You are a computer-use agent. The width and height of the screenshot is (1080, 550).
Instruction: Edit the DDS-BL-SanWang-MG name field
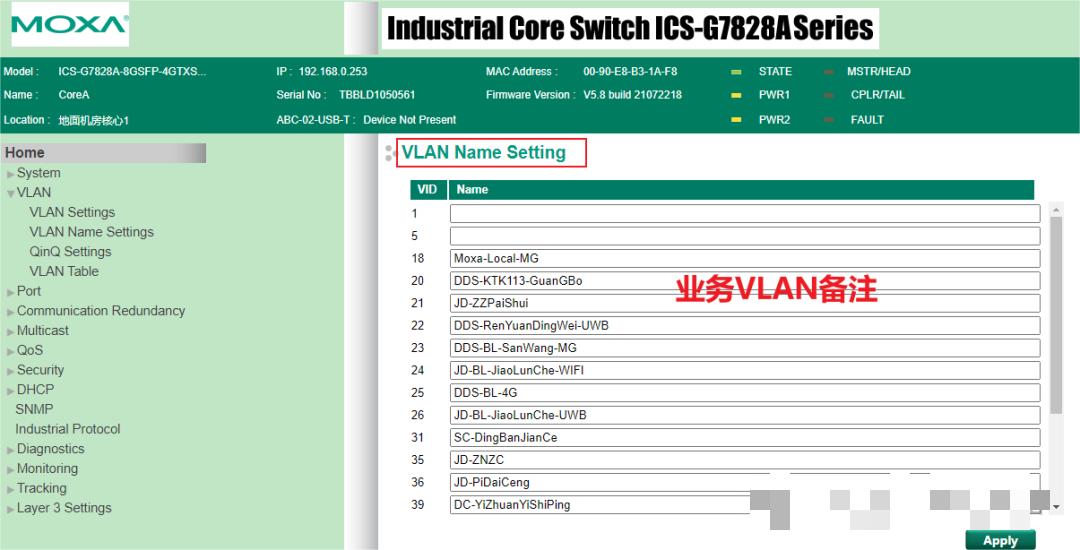(745, 348)
